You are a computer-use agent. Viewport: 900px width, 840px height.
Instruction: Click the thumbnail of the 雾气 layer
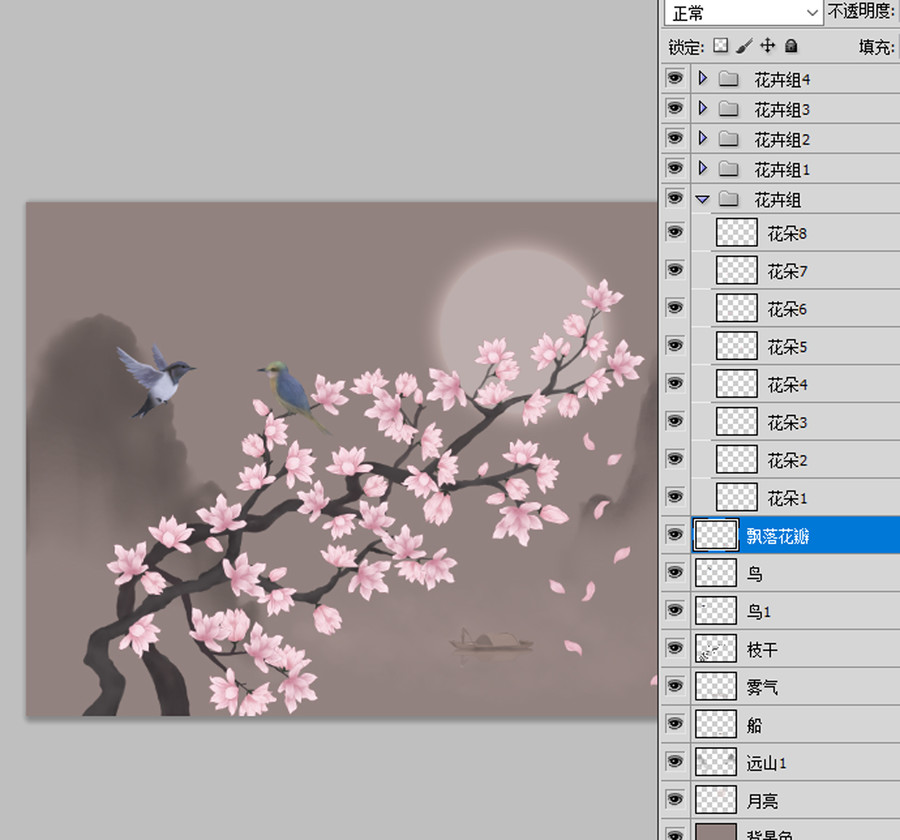click(x=716, y=687)
